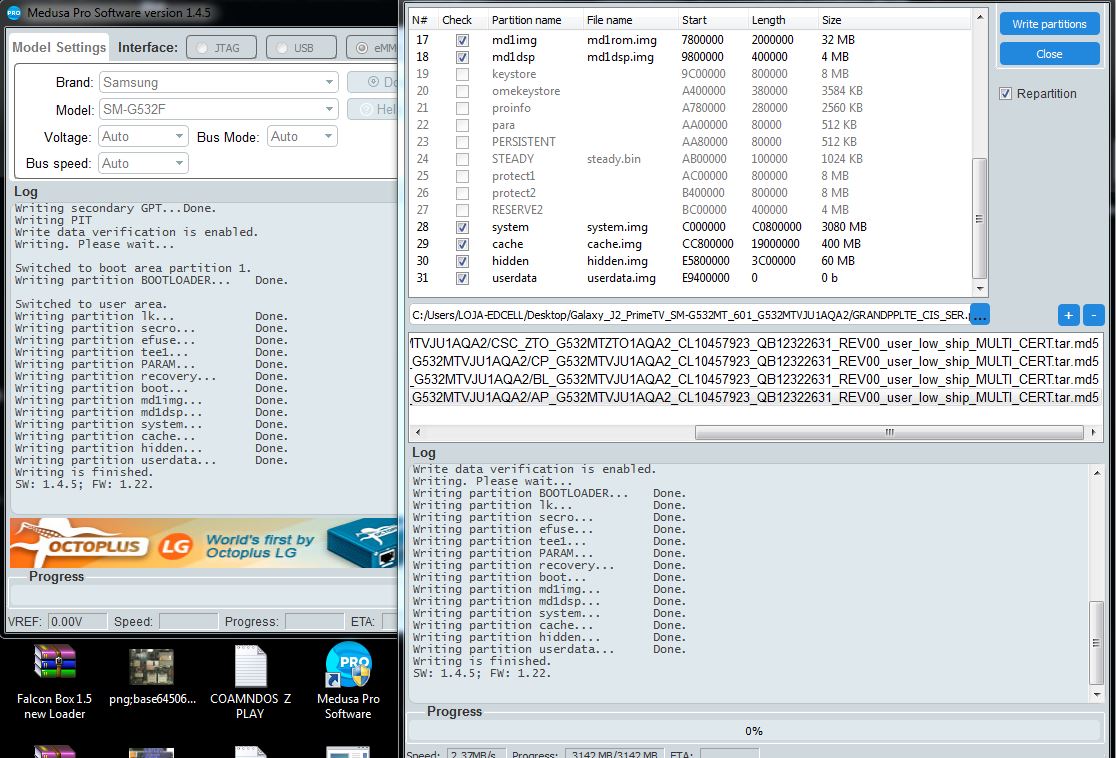Click the Start column header
1116x758 pixels.
pyautogui.click(x=695, y=20)
